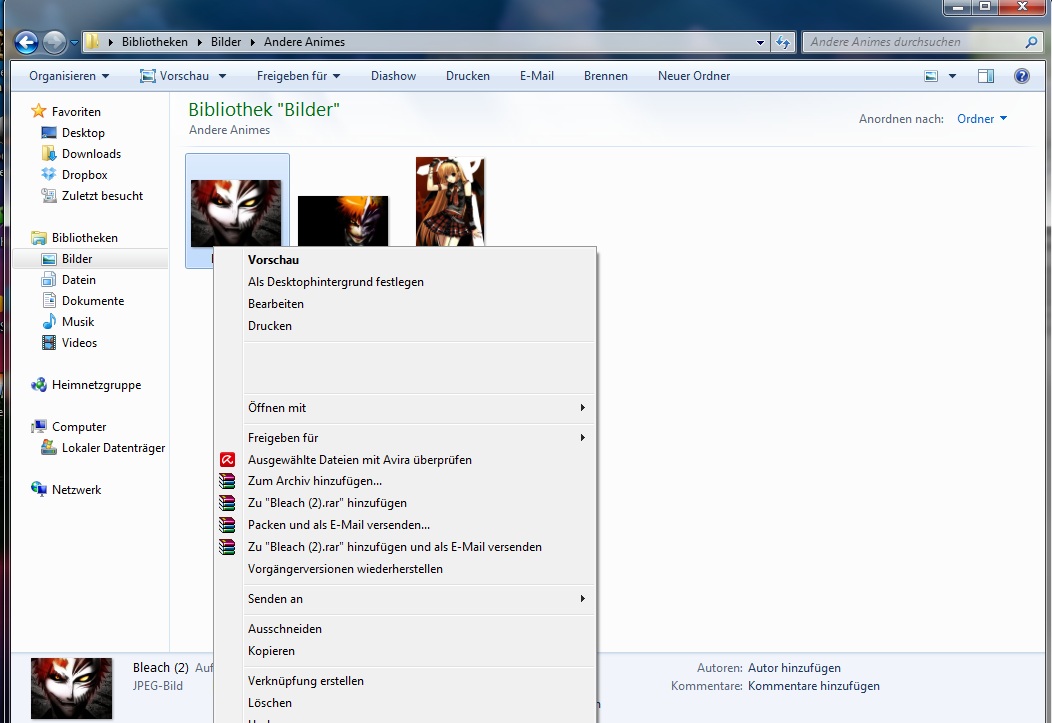Open the Downloads favorite folder
This screenshot has width=1052, height=723.
(x=90, y=153)
